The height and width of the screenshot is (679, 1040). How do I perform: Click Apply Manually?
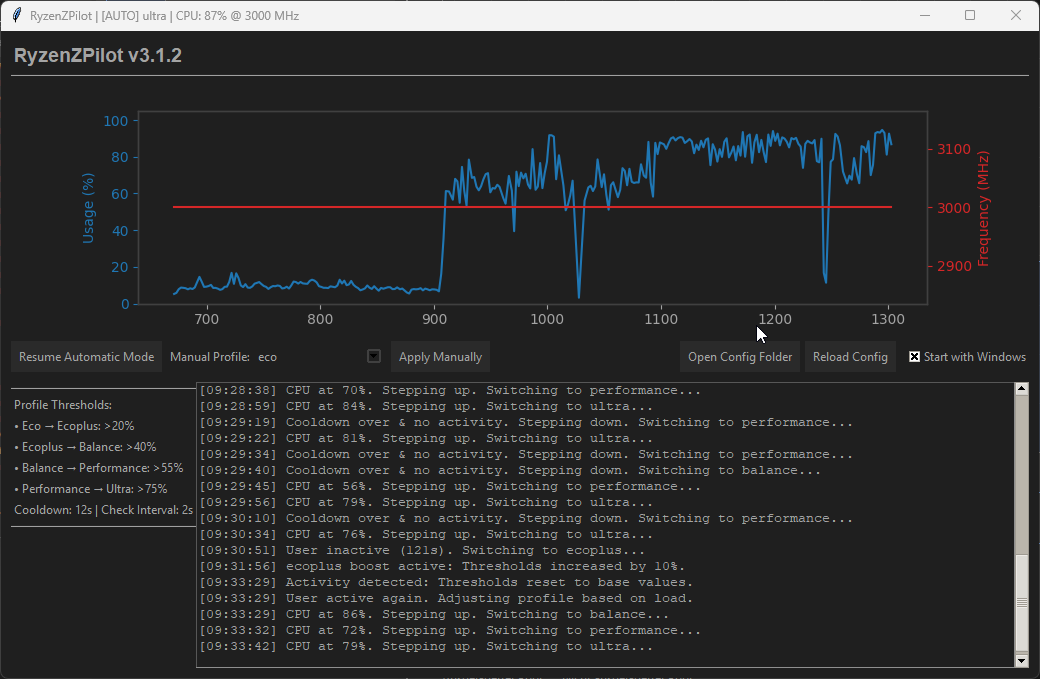[440, 357]
